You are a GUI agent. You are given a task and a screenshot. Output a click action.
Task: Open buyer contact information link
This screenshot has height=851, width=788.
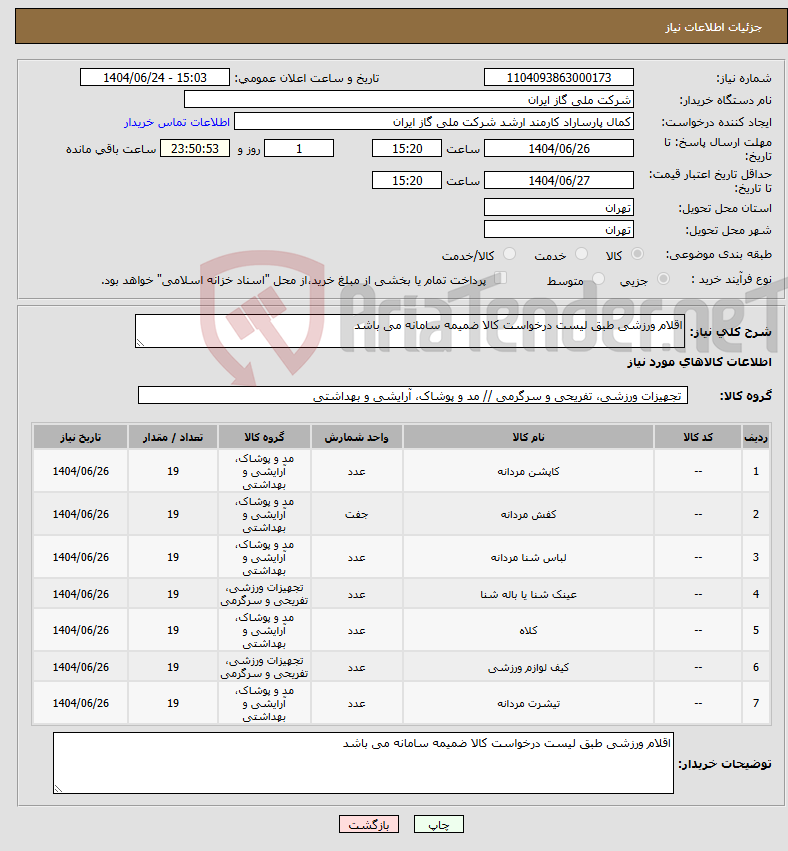tap(177, 122)
